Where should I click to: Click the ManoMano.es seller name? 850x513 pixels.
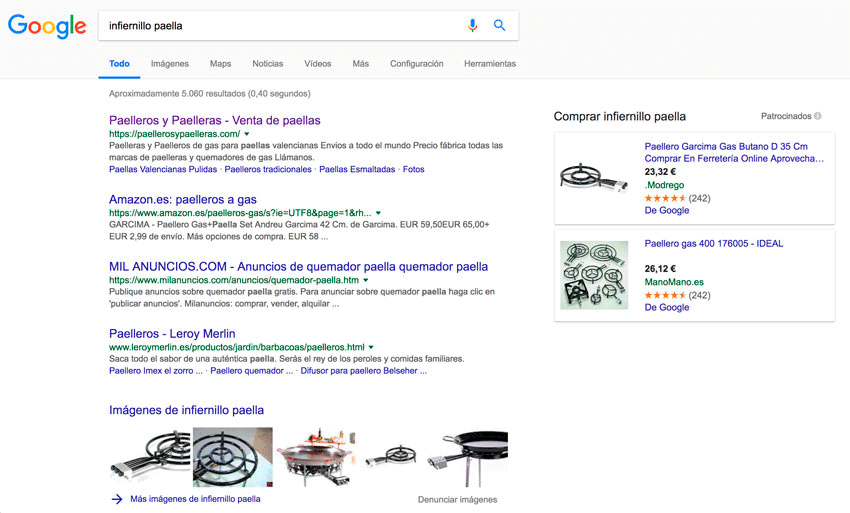pos(674,282)
